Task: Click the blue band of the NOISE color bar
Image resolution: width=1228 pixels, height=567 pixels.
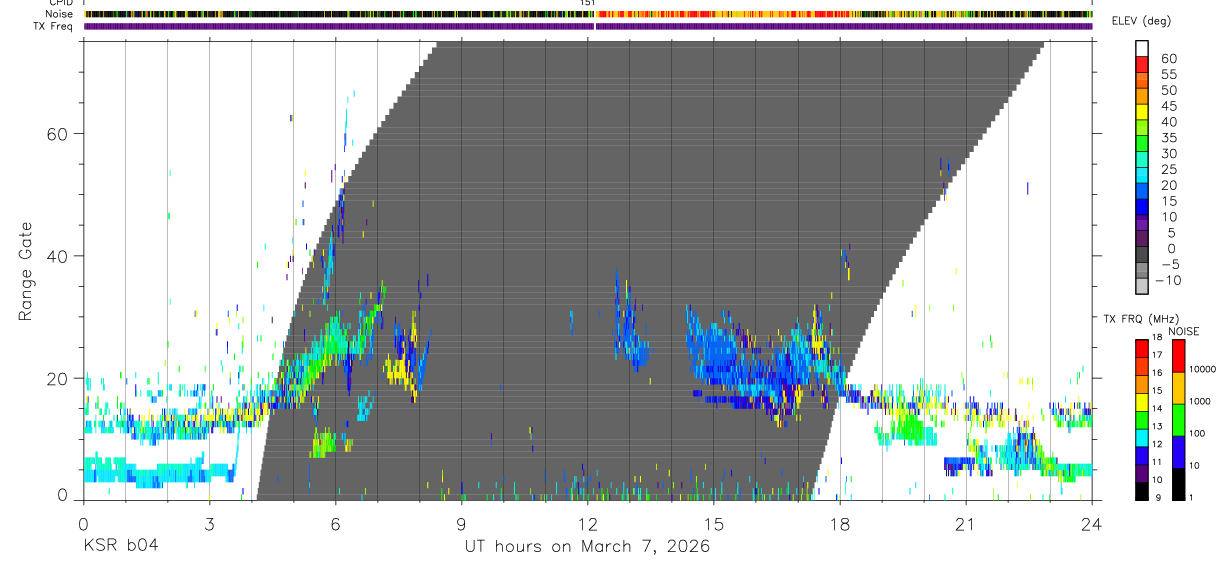Action: 1179,452
